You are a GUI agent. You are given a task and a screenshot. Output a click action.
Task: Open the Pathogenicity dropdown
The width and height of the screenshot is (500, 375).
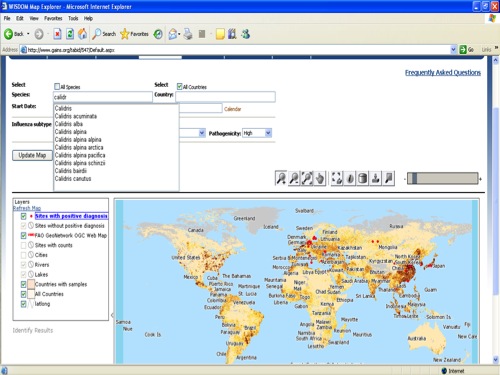(257, 133)
